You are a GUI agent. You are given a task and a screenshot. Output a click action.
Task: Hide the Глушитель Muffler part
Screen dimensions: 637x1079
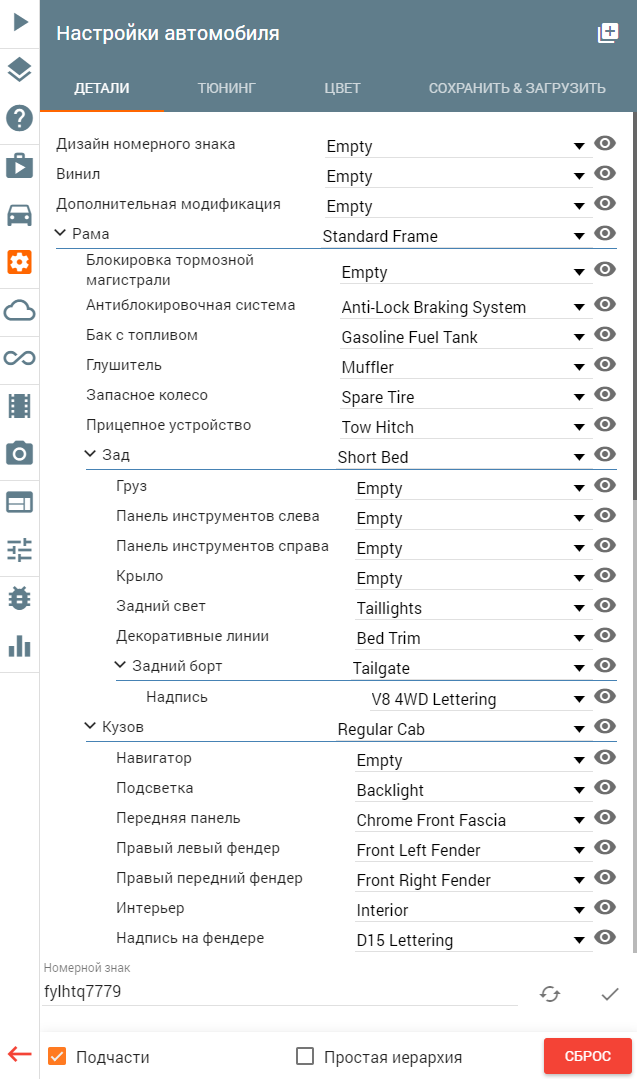(x=605, y=364)
